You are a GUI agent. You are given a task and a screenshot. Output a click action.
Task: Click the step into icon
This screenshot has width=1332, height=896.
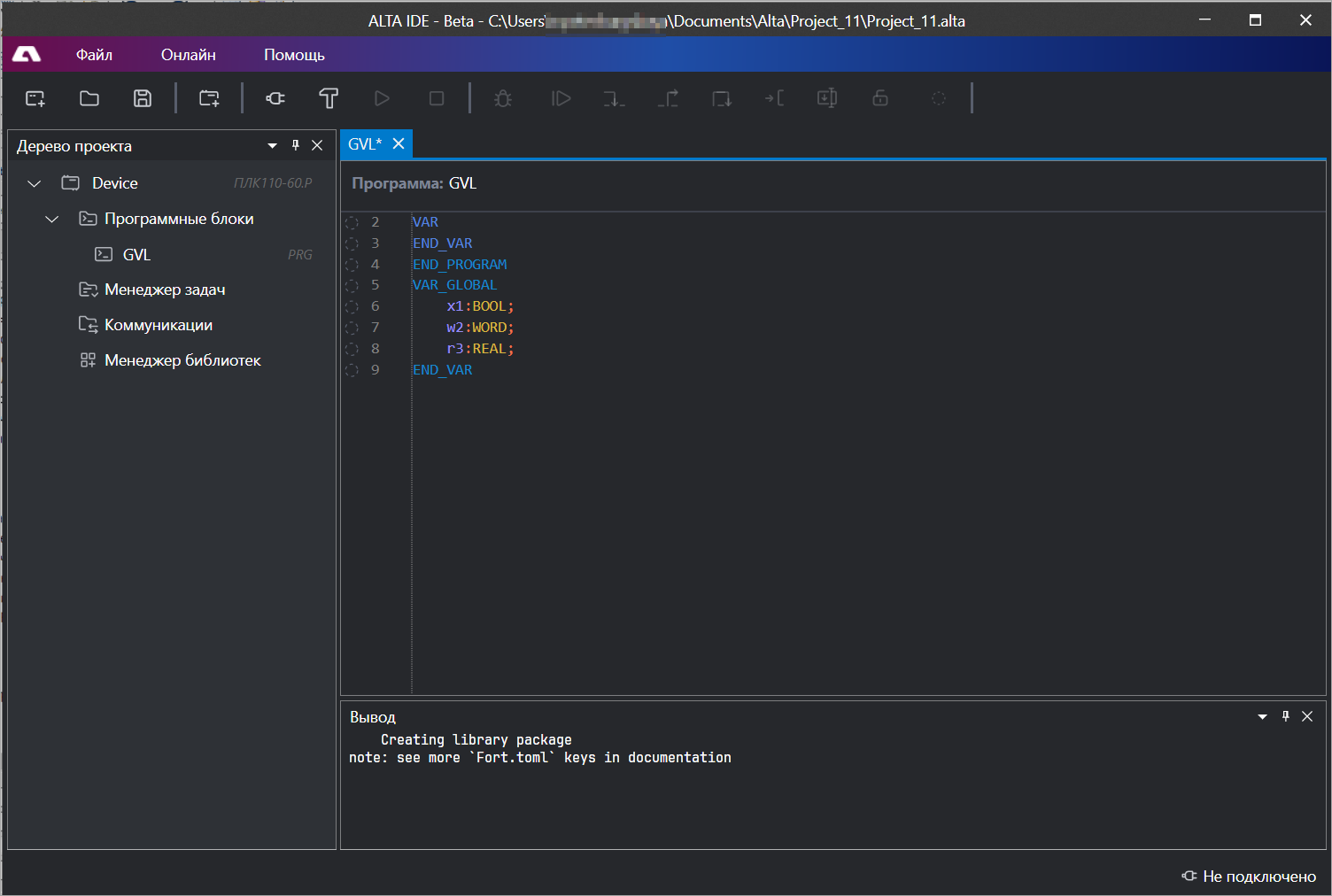point(614,98)
